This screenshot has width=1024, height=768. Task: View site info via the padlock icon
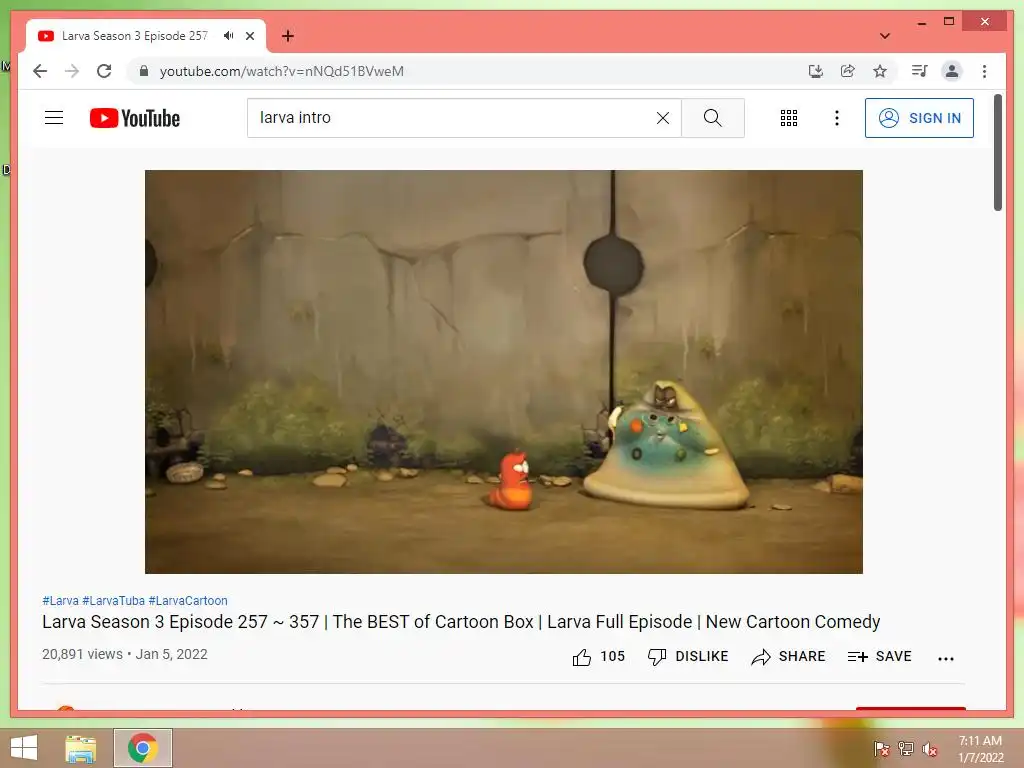[x=144, y=71]
